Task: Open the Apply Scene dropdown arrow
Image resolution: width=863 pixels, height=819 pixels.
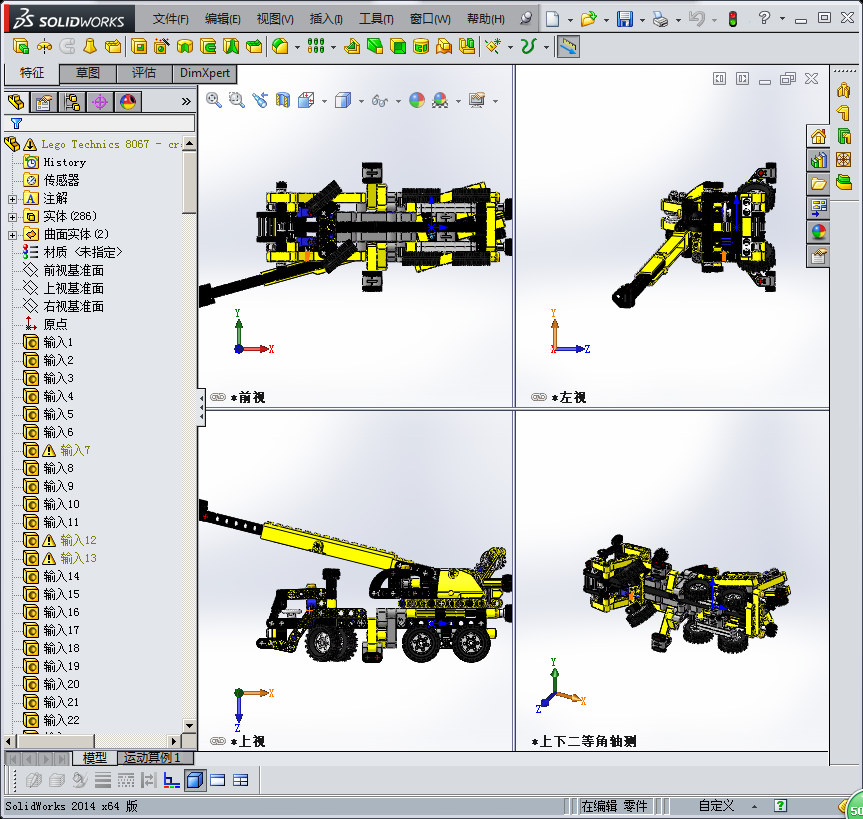Action: 458,101
